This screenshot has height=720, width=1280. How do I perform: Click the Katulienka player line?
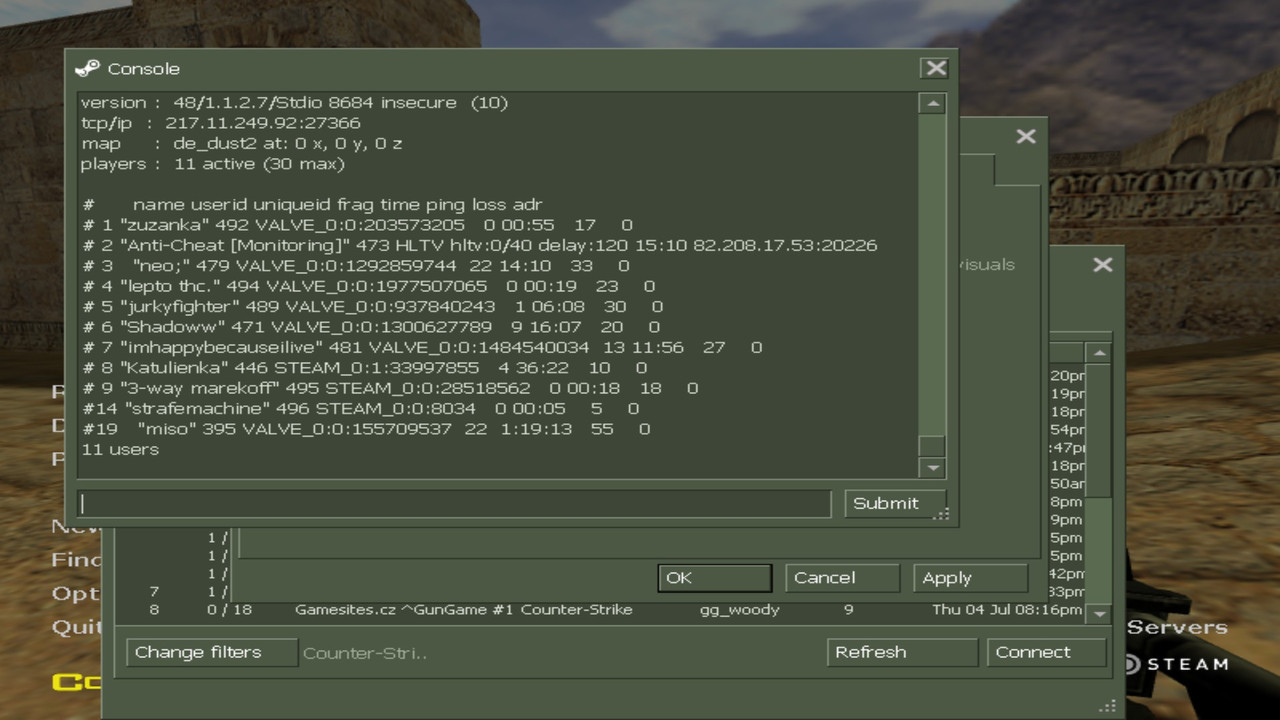coord(364,368)
